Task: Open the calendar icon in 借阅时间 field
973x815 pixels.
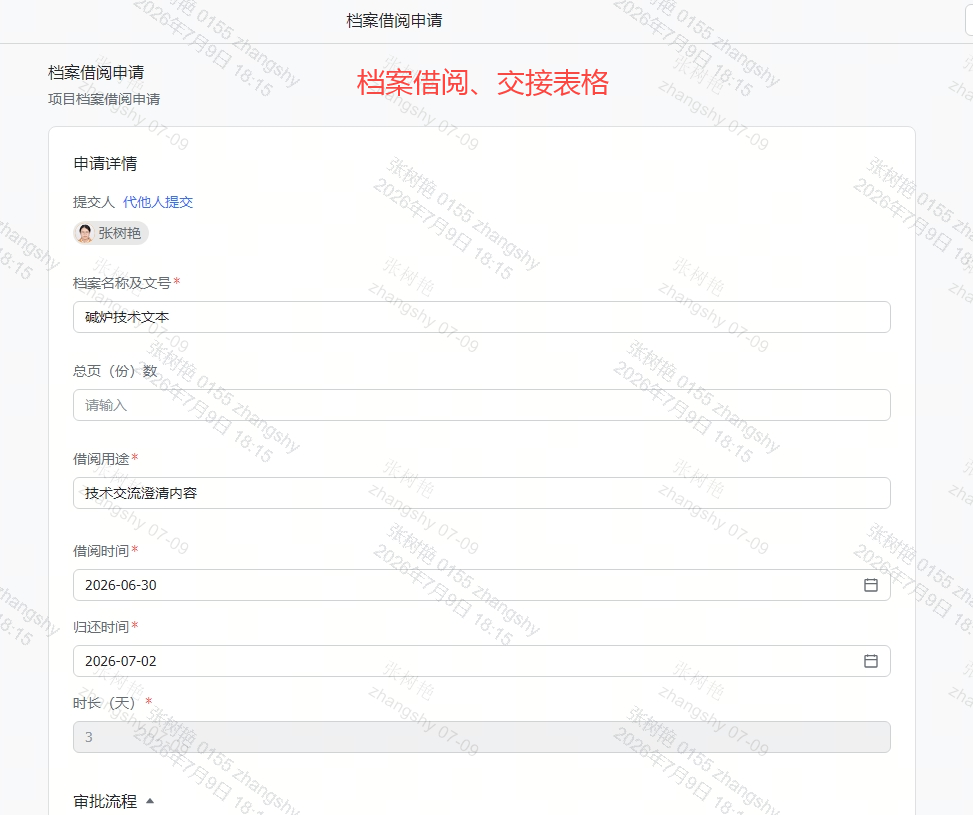Action: click(871, 585)
